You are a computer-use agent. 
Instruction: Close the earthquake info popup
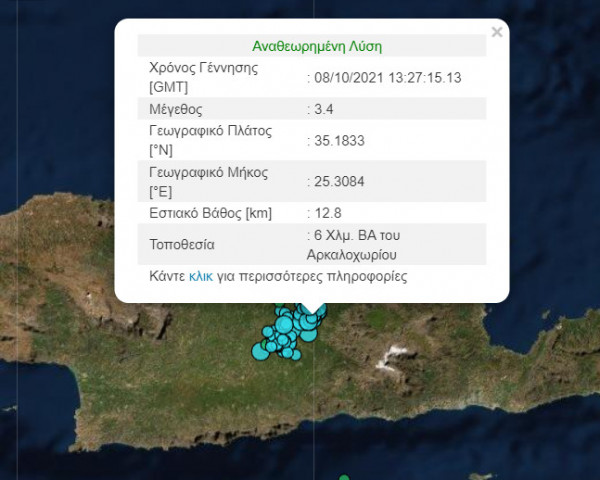click(497, 32)
